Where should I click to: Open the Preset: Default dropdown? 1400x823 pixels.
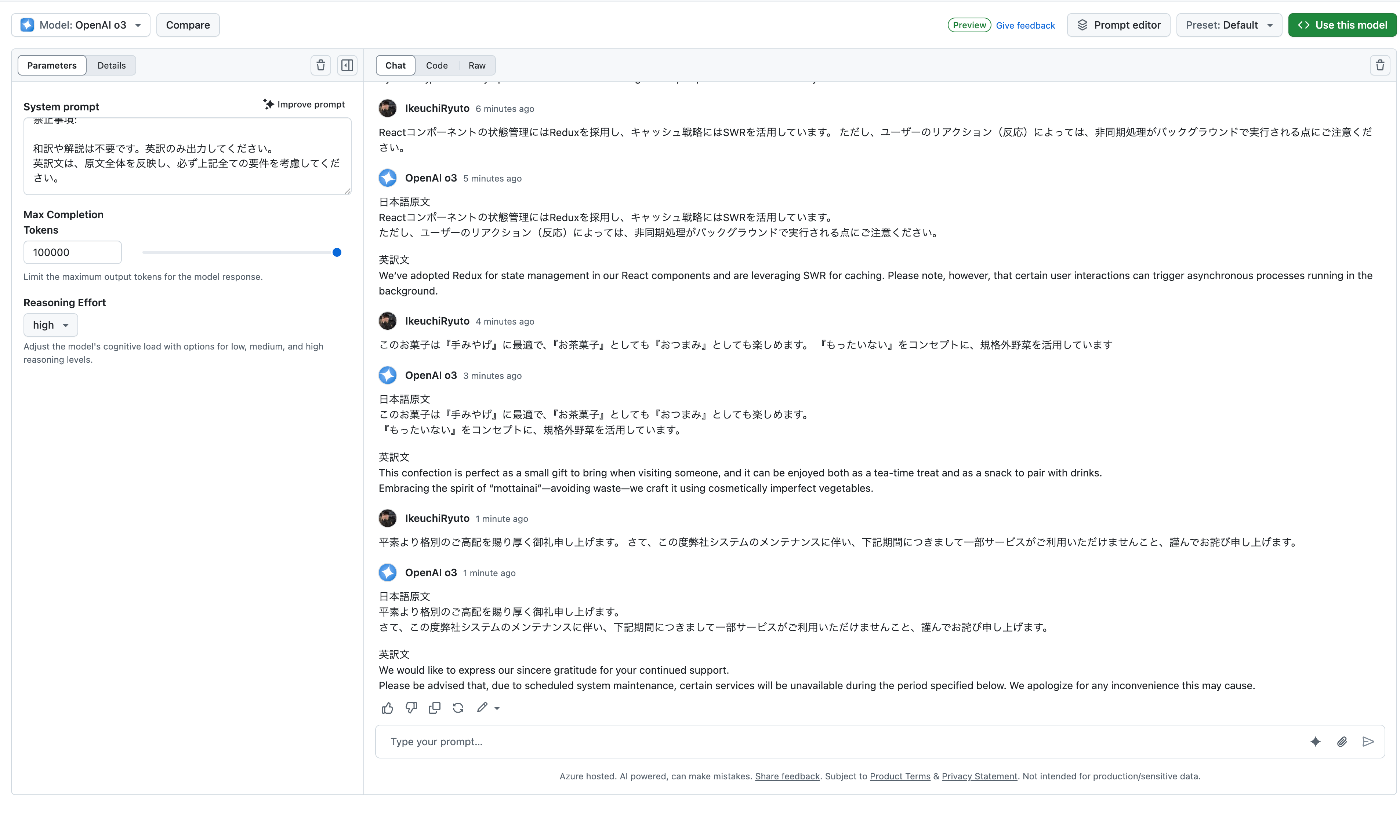[1229, 25]
